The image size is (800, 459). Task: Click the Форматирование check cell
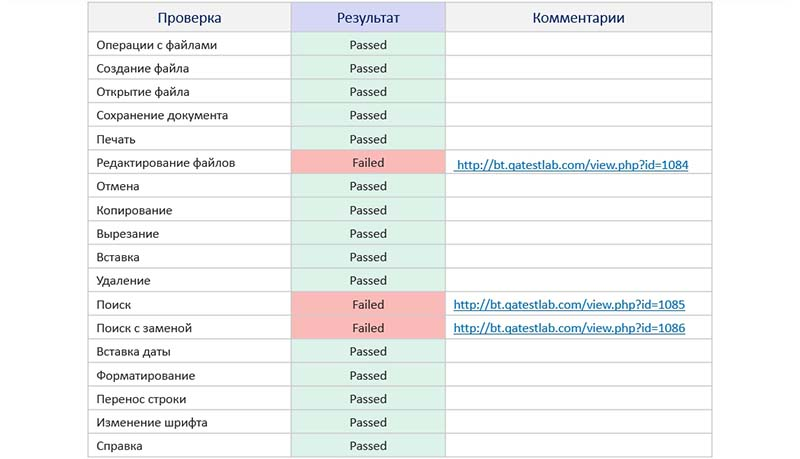pos(189,375)
